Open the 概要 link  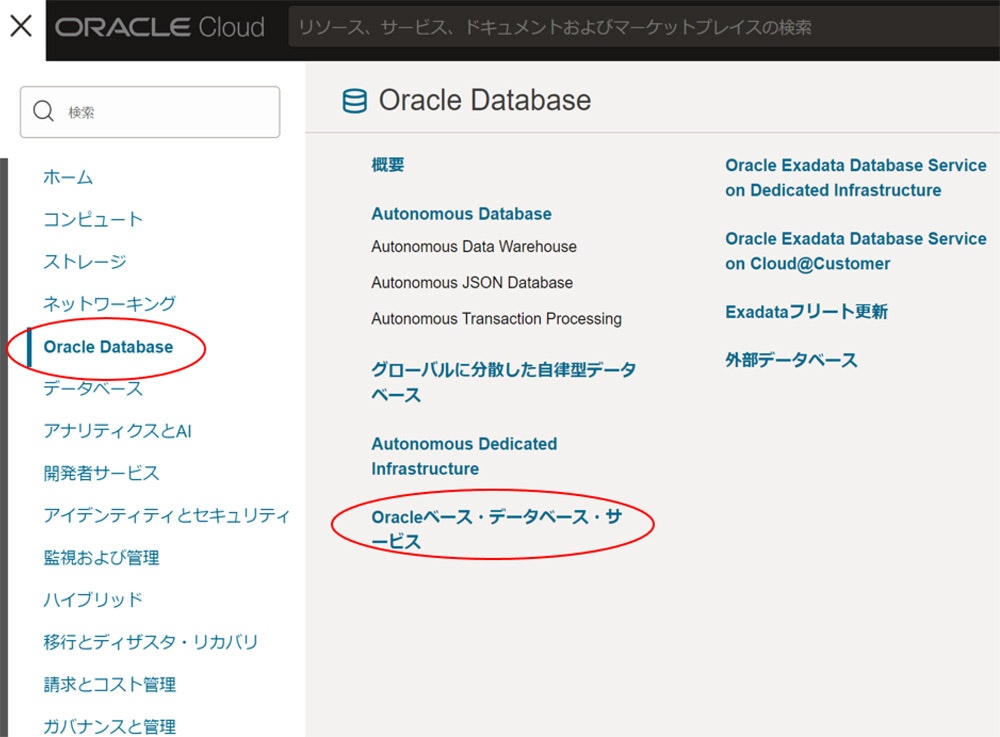click(388, 164)
